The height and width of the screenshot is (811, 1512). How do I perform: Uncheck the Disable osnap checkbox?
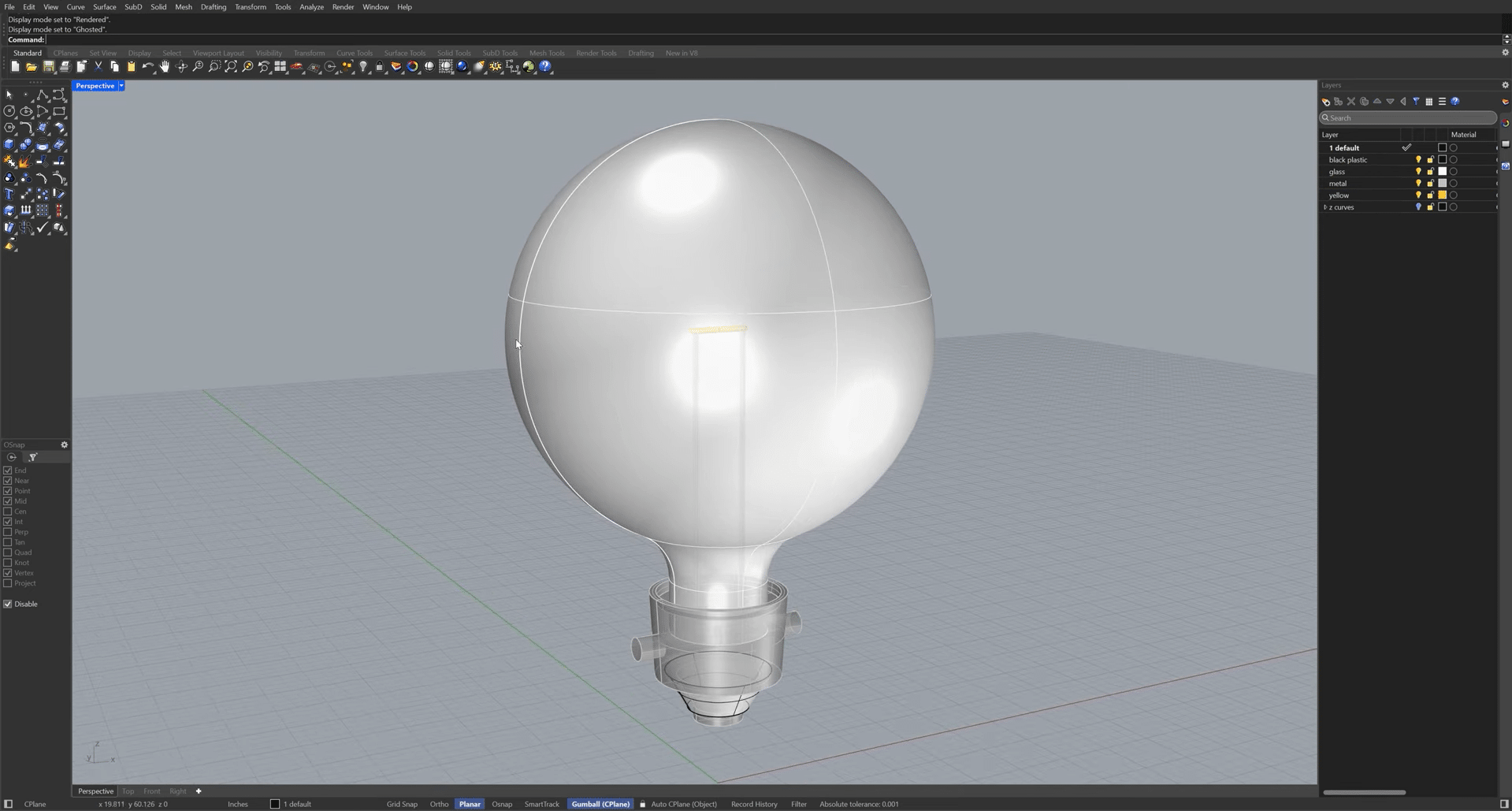[8, 605]
